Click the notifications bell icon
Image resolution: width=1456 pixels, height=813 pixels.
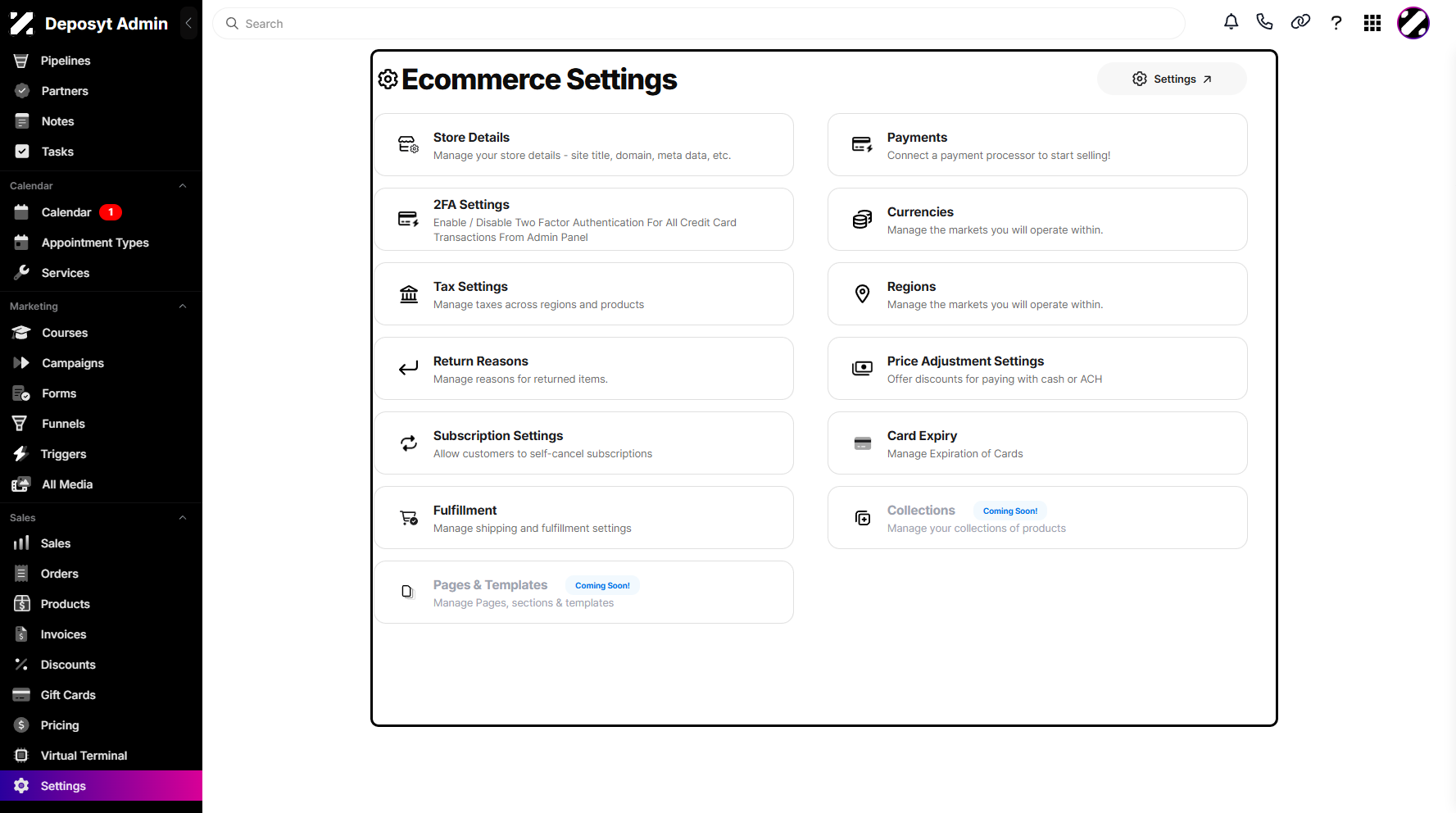[x=1231, y=22]
